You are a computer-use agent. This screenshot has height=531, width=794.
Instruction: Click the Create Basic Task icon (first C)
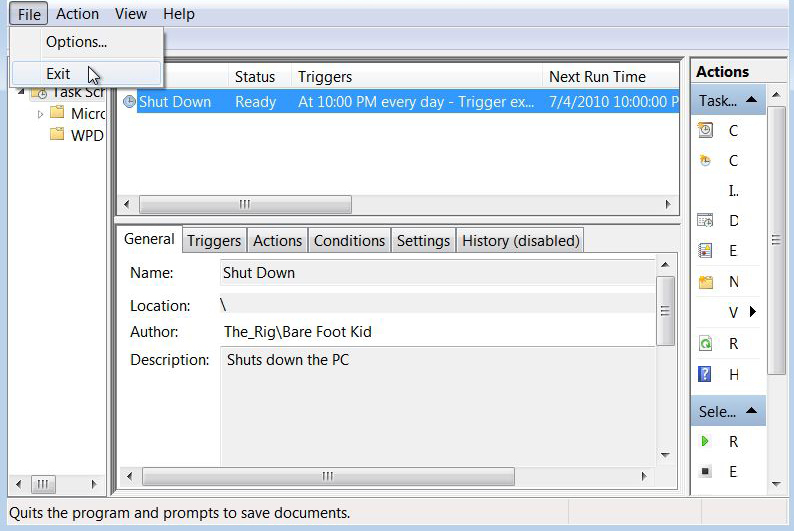click(705, 130)
